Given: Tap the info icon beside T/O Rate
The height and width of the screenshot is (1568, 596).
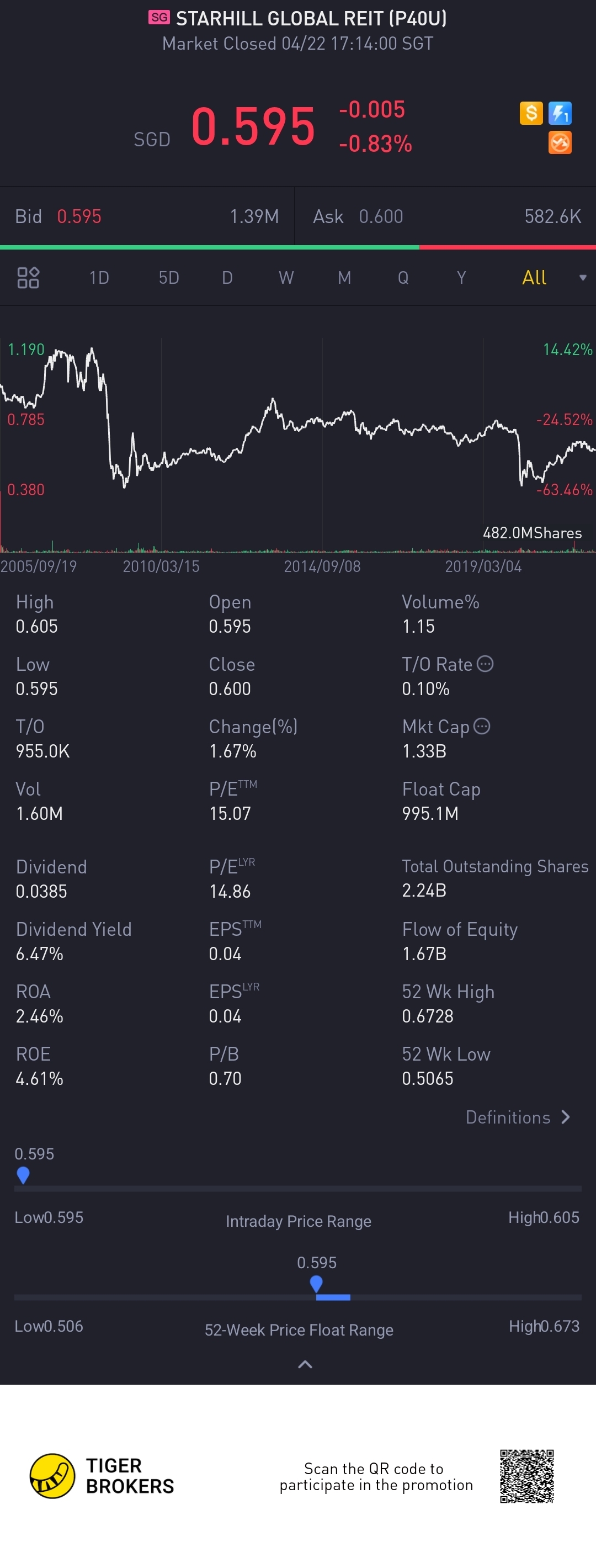Looking at the screenshot, I should click(x=485, y=664).
